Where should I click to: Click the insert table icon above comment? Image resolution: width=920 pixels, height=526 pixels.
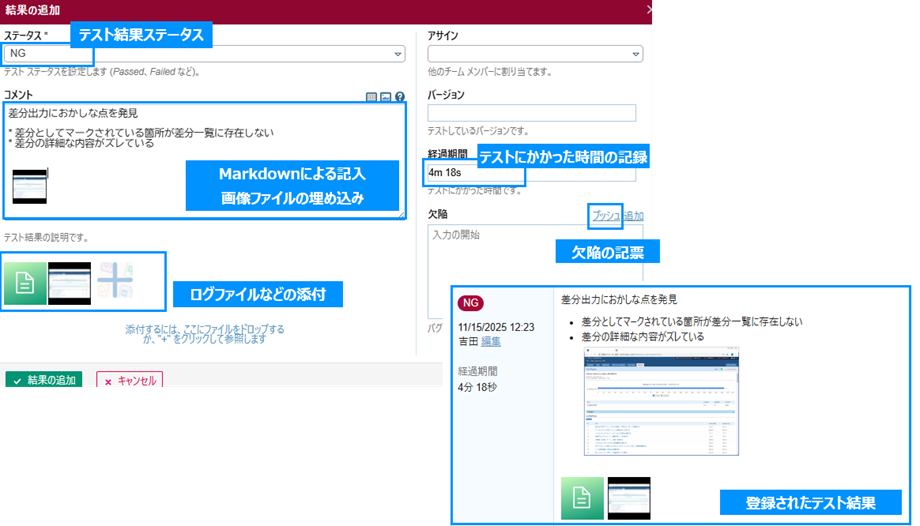372,97
